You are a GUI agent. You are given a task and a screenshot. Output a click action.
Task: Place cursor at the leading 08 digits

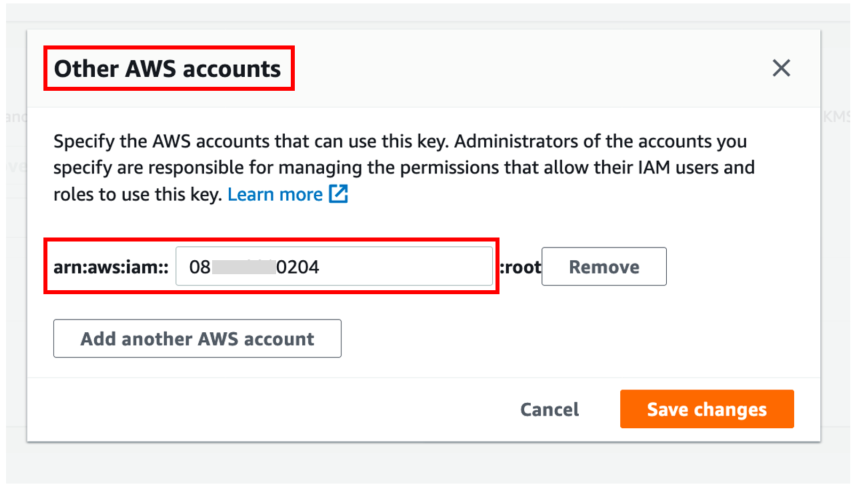pyautogui.click(x=200, y=267)
